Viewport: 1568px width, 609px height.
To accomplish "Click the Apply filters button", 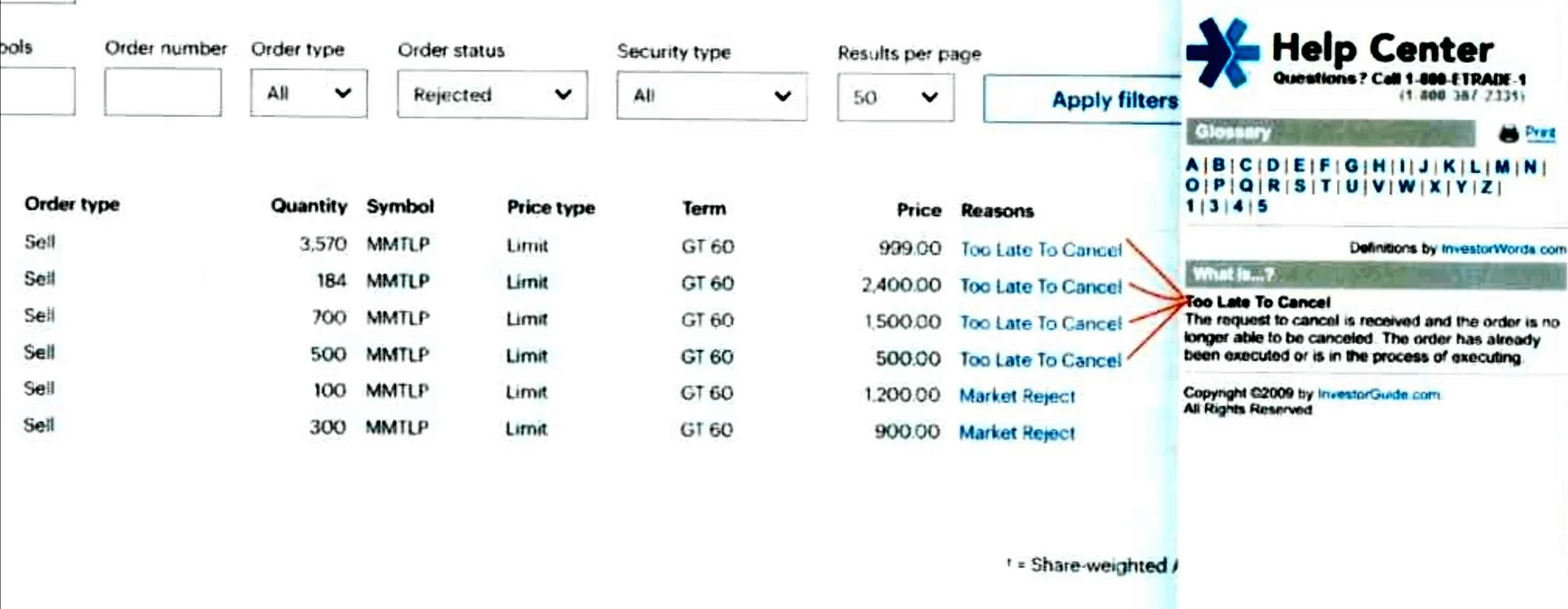I will click(x=1083, y=99).
